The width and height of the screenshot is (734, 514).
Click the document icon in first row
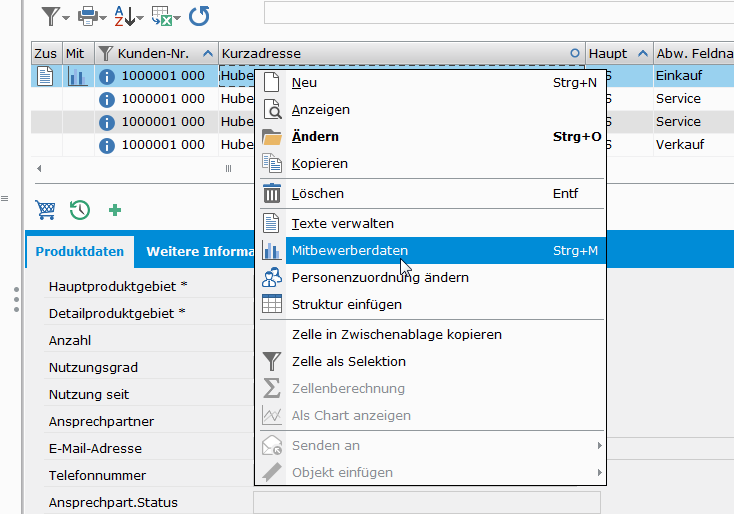tap(45, 76)
